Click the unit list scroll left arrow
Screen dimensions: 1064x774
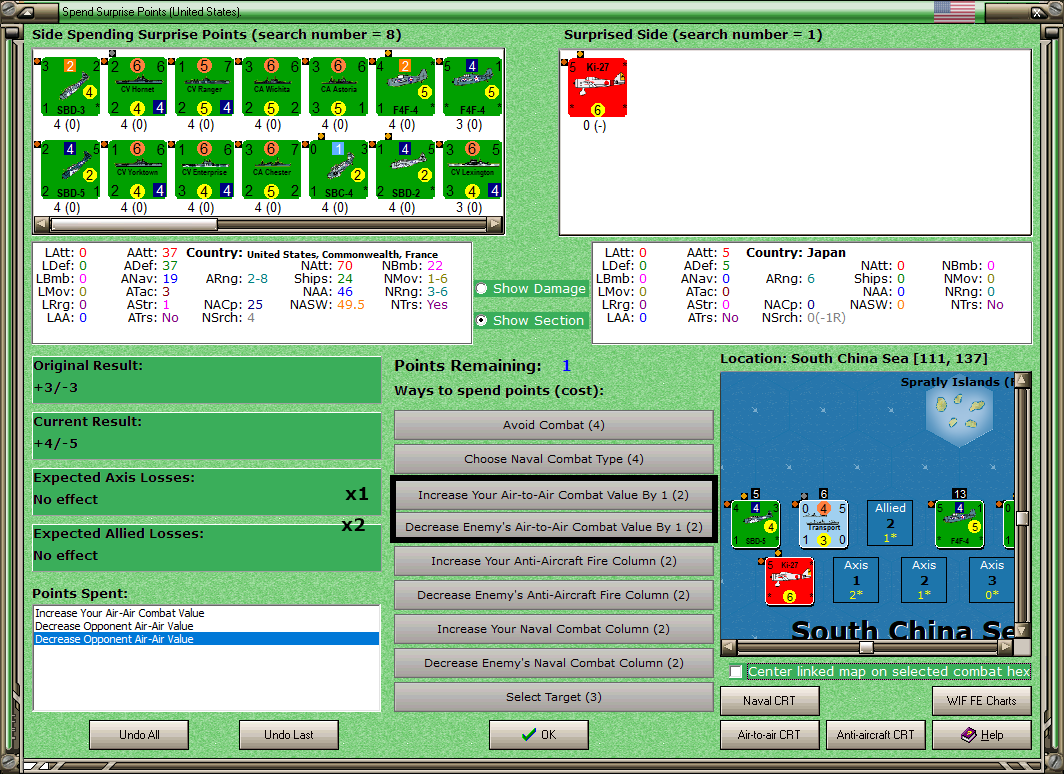pos(41,224)
